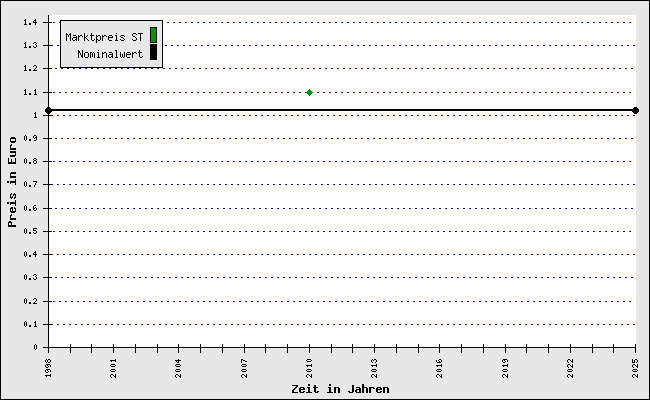
Task: Click the 1.1 y-axis label
Action: 30,92
